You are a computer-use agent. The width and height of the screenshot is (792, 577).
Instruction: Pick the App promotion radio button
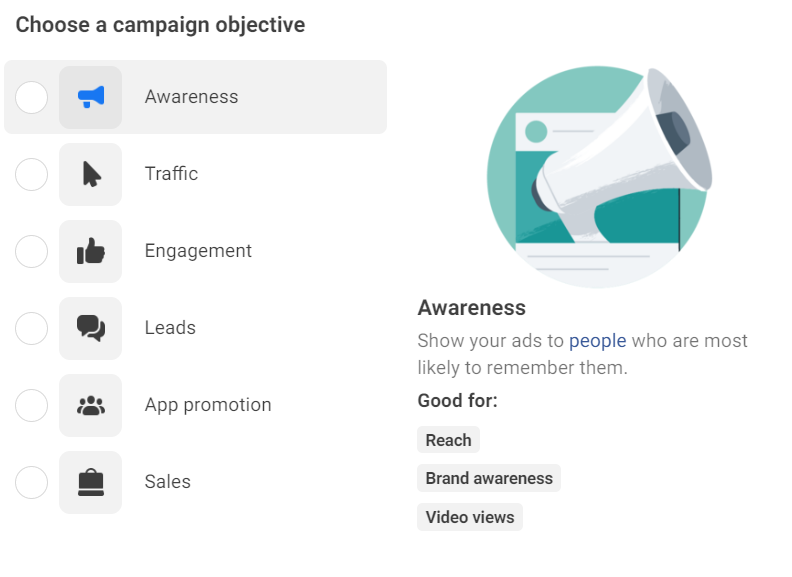pyautogui.click(x=31, y=405)
